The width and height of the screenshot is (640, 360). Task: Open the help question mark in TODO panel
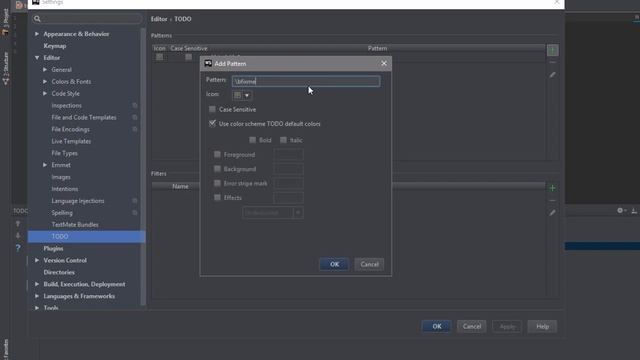click(x=18, y=248)
